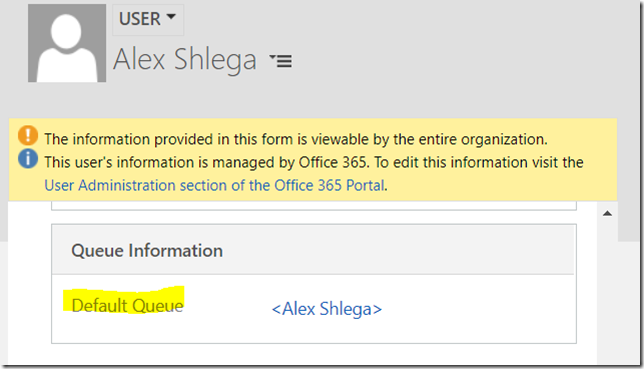Click the partially visible section above Queue Information
Screen dimensions: 644x369
[314, 205]
